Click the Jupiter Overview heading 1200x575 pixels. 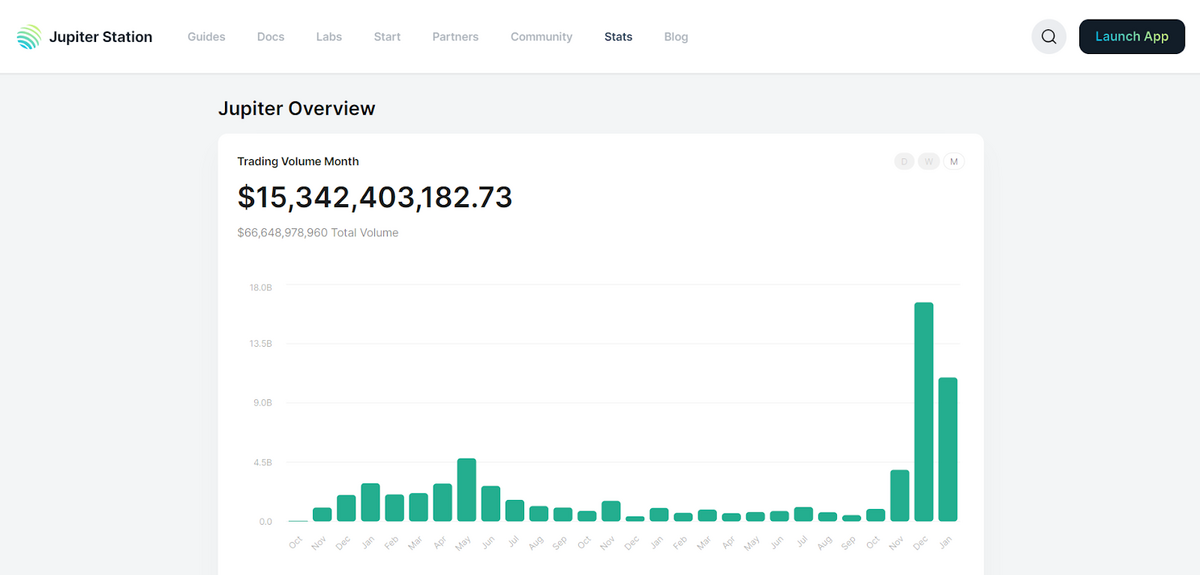(x=297, y=108)
